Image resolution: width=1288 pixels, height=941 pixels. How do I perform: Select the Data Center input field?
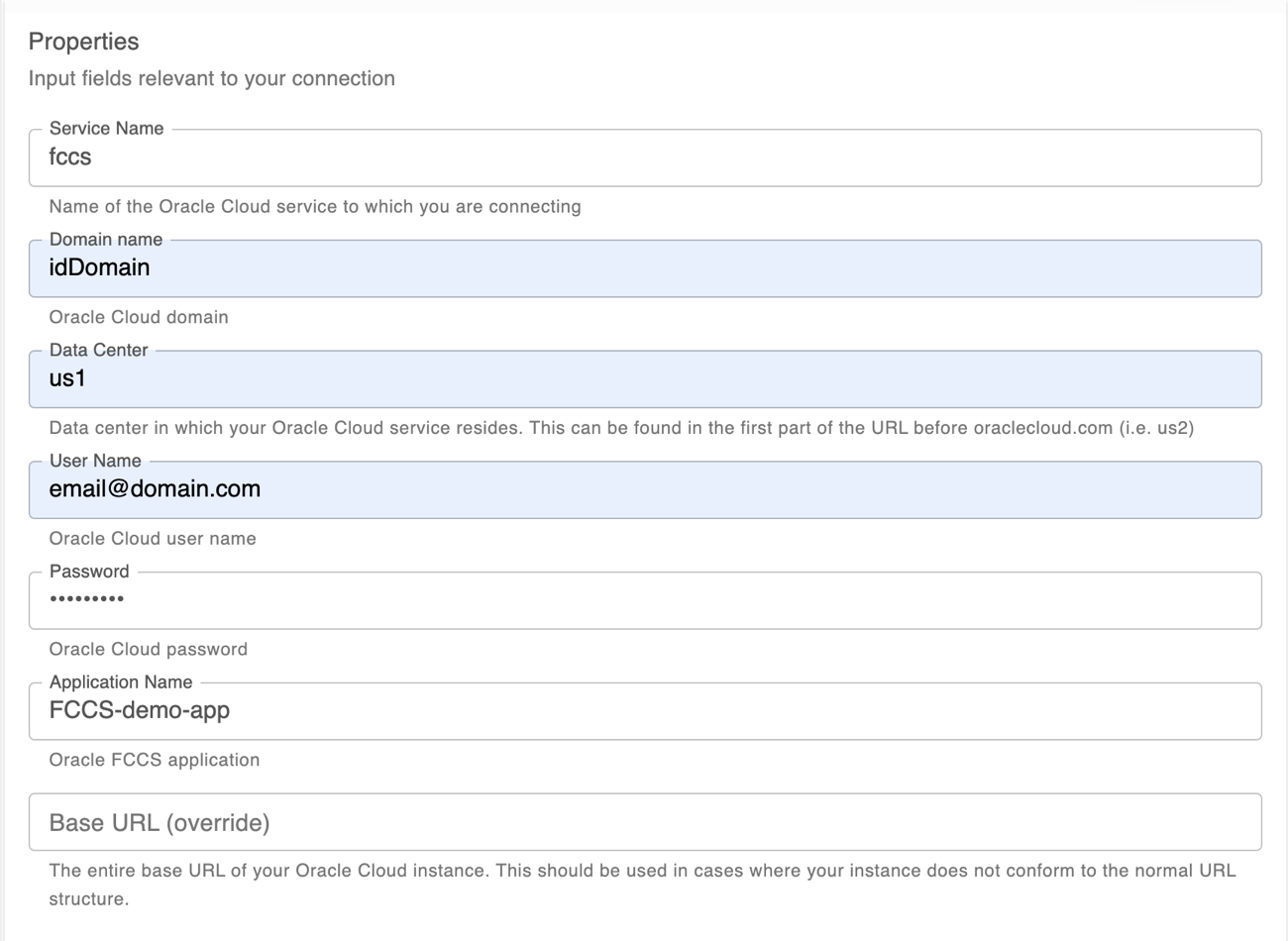[x=645, y=379]
